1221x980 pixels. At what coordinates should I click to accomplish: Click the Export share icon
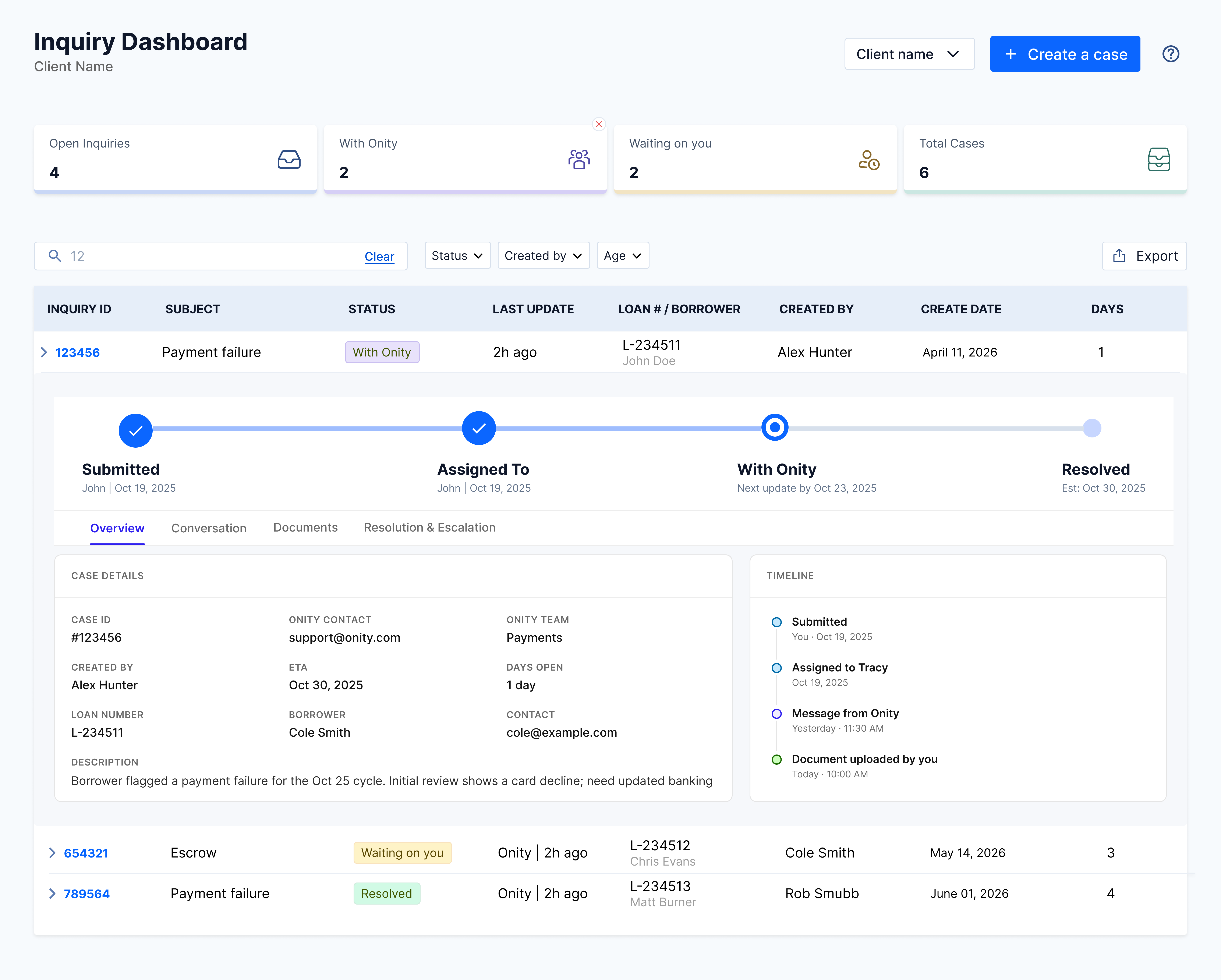(x=1119, y=256)
